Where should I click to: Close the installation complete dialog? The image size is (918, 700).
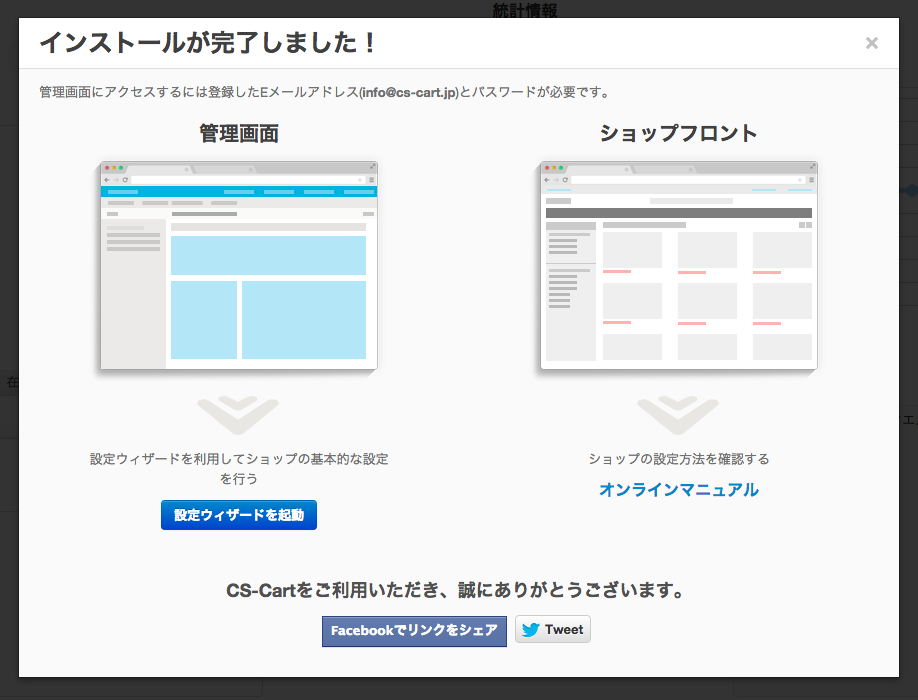click(x=872, y=43)
